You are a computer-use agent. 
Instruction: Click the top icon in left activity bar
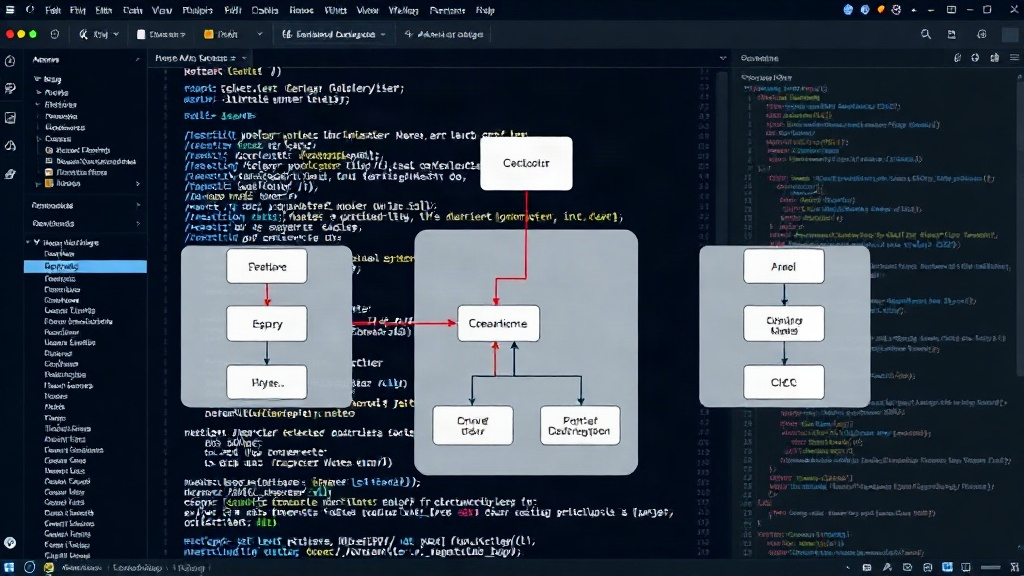pos(10,61)
